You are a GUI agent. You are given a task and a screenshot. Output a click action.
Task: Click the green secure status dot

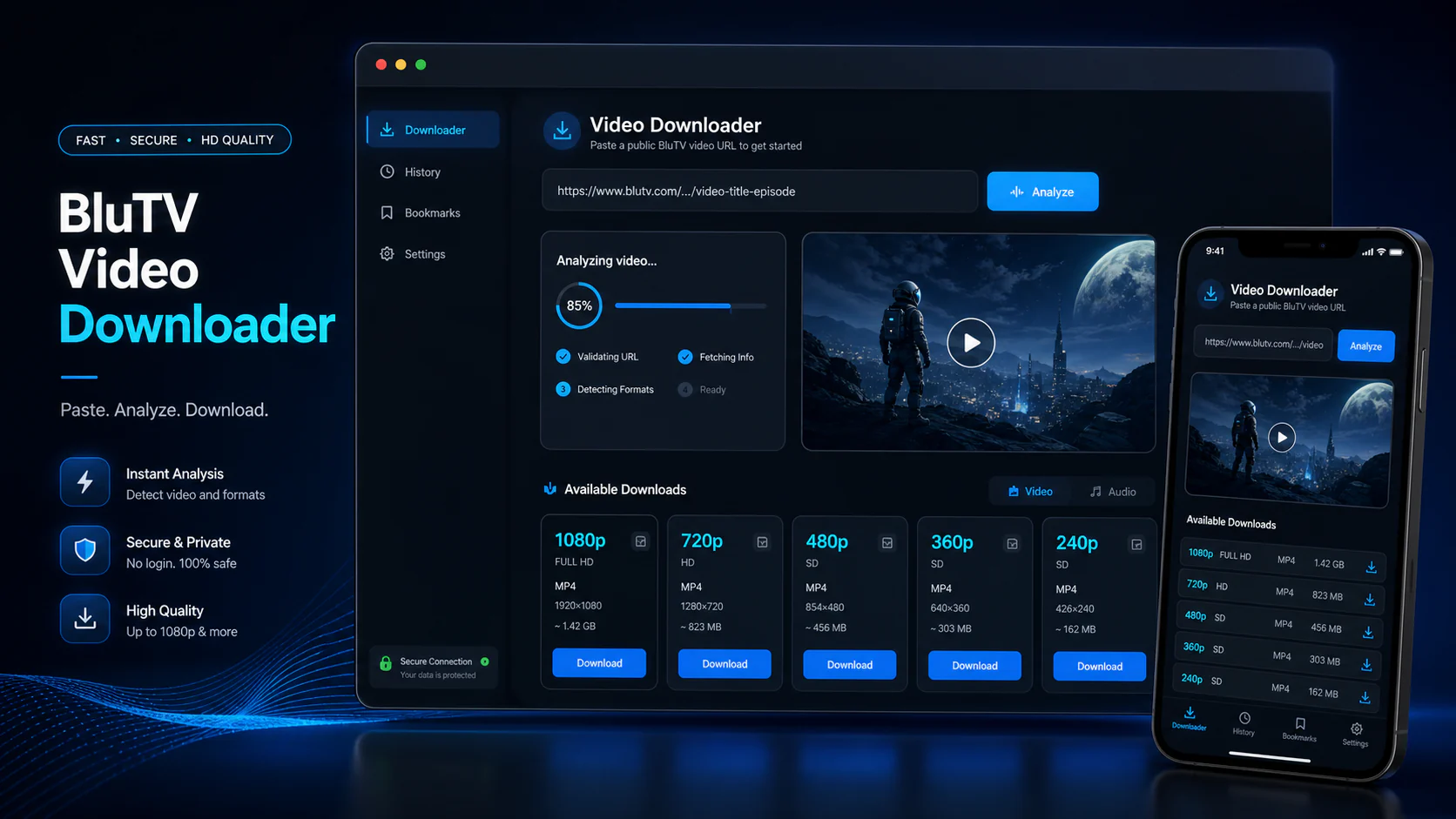point(485,661)
